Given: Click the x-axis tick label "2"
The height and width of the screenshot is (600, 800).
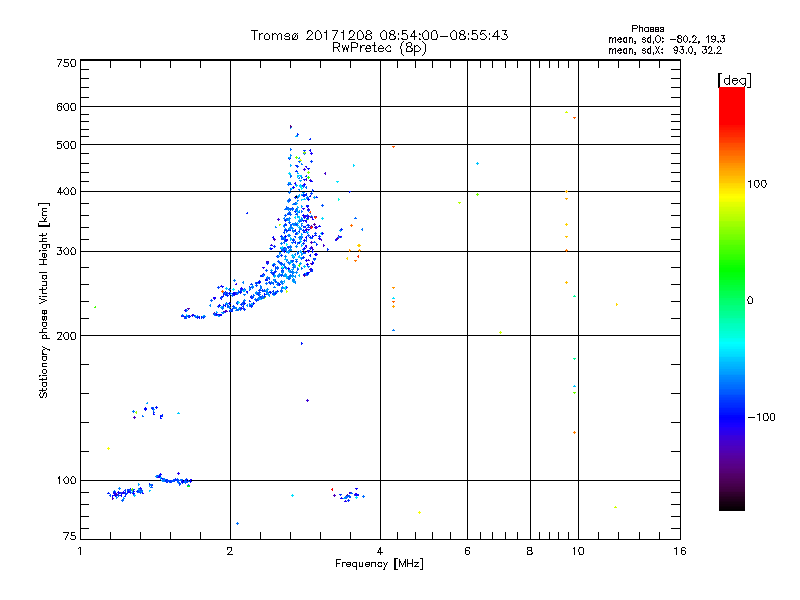Looking at the screenshot, I should click(230, 552).
